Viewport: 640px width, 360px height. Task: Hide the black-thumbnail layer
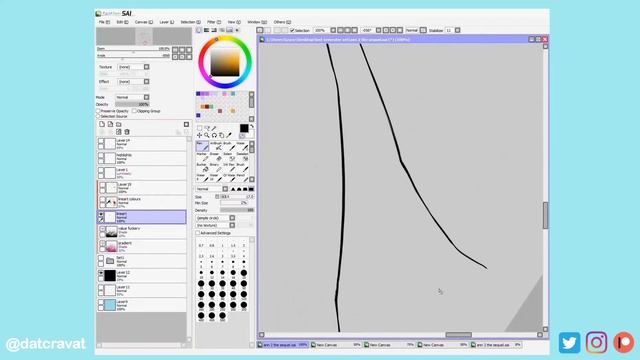(101, 273)
